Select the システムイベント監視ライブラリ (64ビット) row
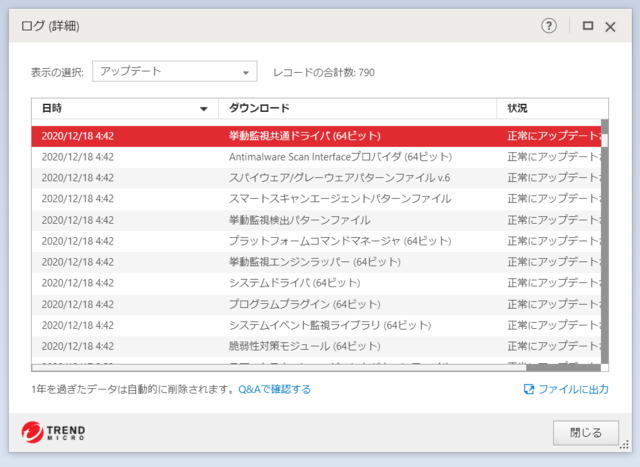Image resolution: width=640 pixels, height=467 pixels. point(316,325)
